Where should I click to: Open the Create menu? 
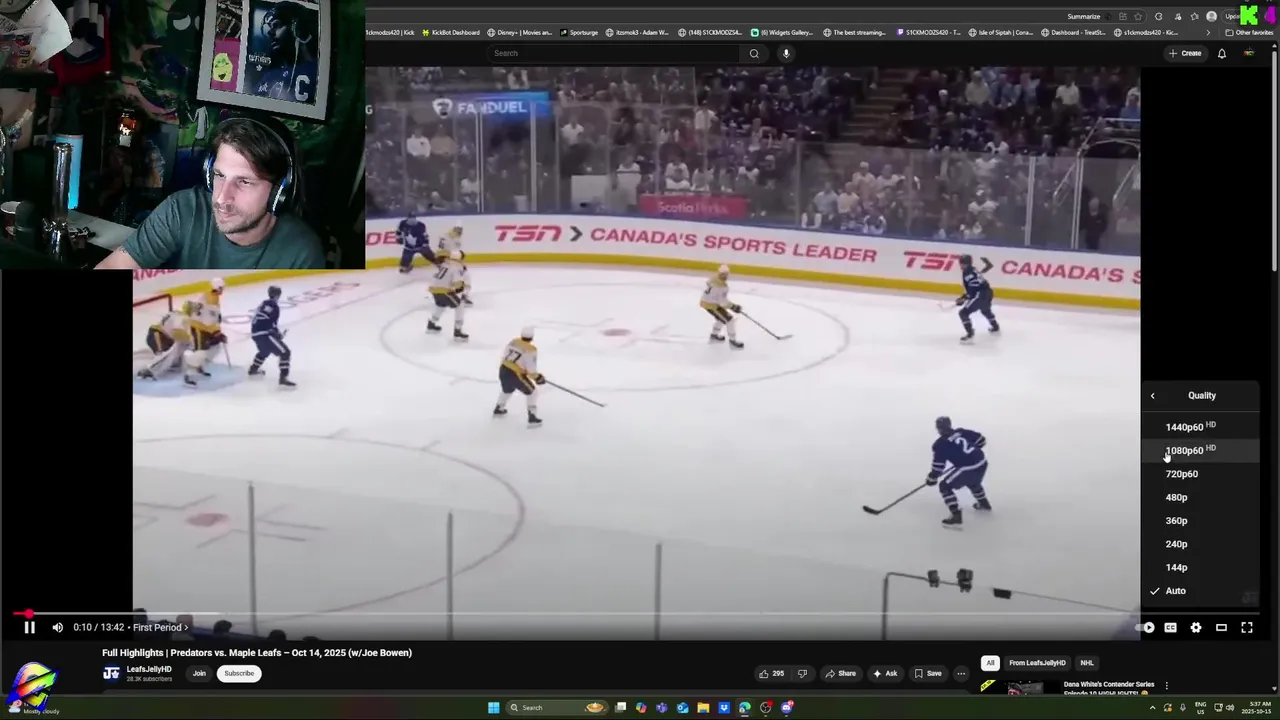1185,53
